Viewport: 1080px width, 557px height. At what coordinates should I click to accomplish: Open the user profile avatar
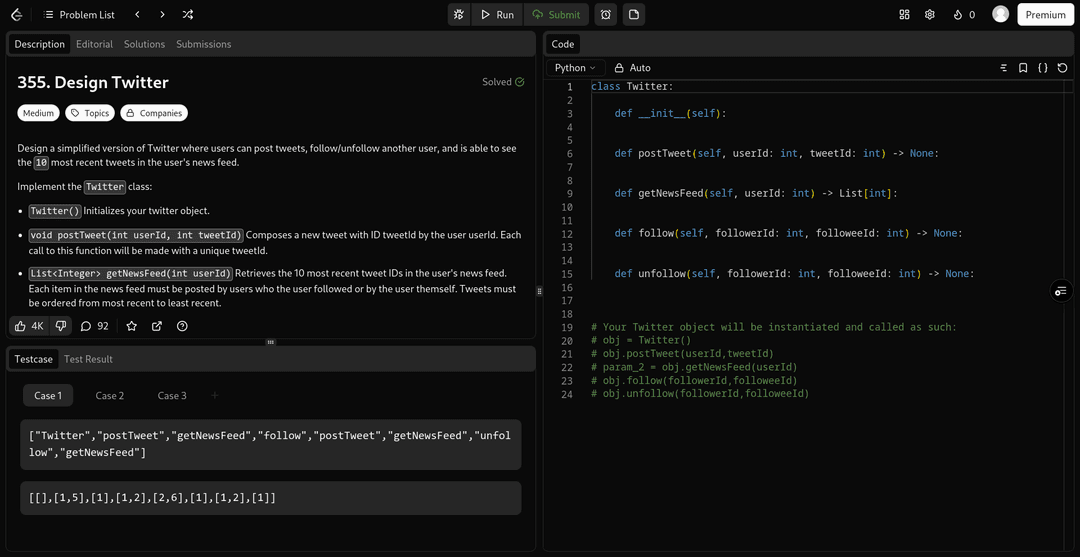1000,14
